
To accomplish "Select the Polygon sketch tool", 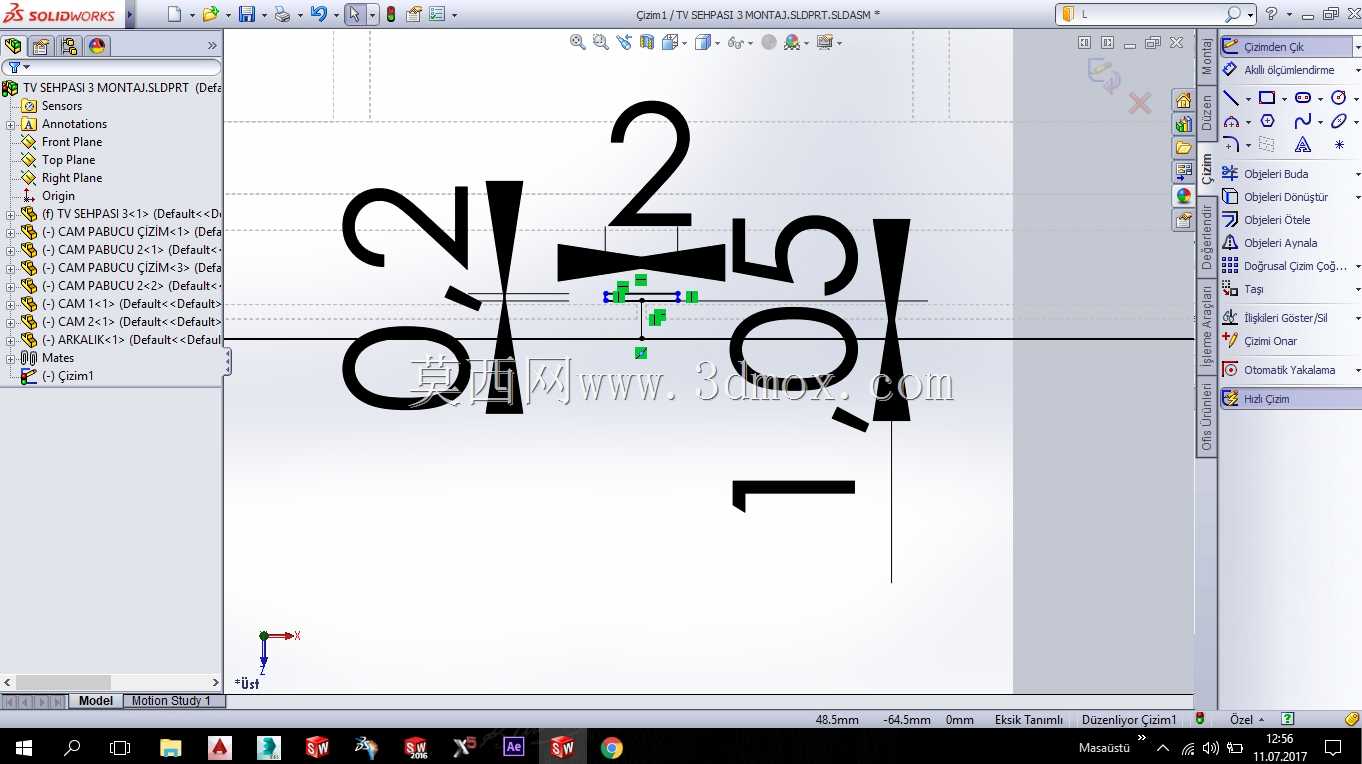I will point(1267,121).
